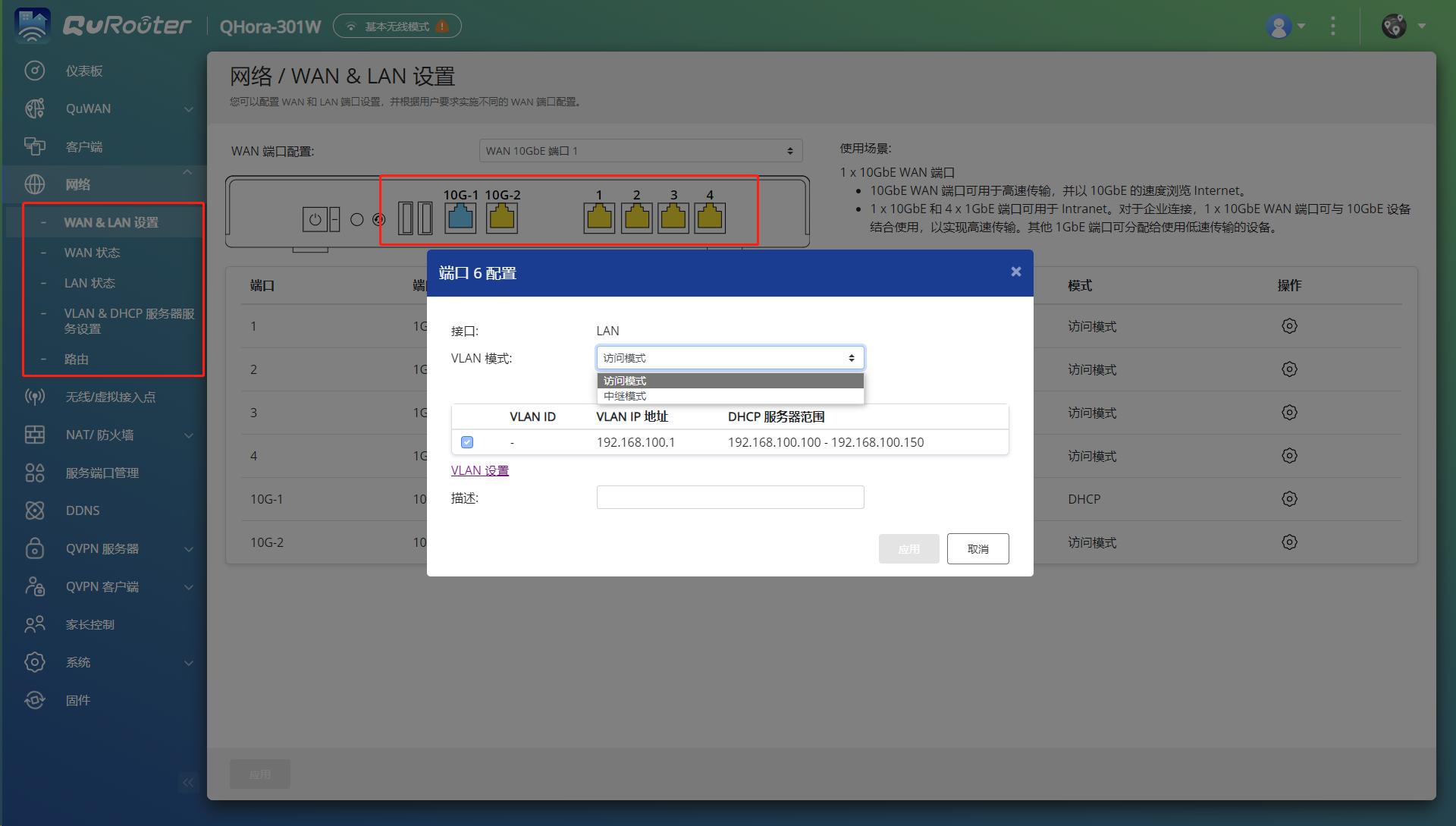This screenshot has width=1456, height=826.
Task: Open the 无线/虚拟接入点 wireless access point section
Action: (34, 396)
